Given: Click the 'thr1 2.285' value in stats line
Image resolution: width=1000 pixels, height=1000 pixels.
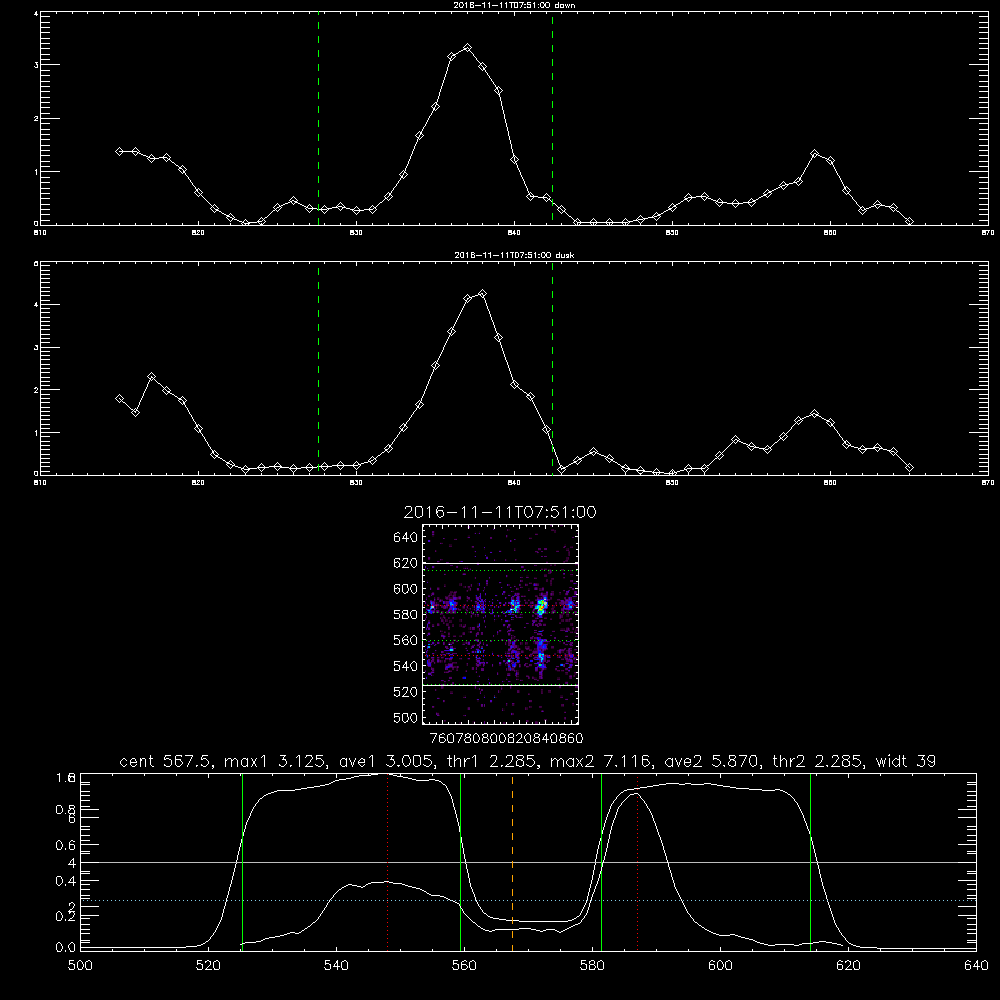Looking at the screenshot, I should pos(490,761).
